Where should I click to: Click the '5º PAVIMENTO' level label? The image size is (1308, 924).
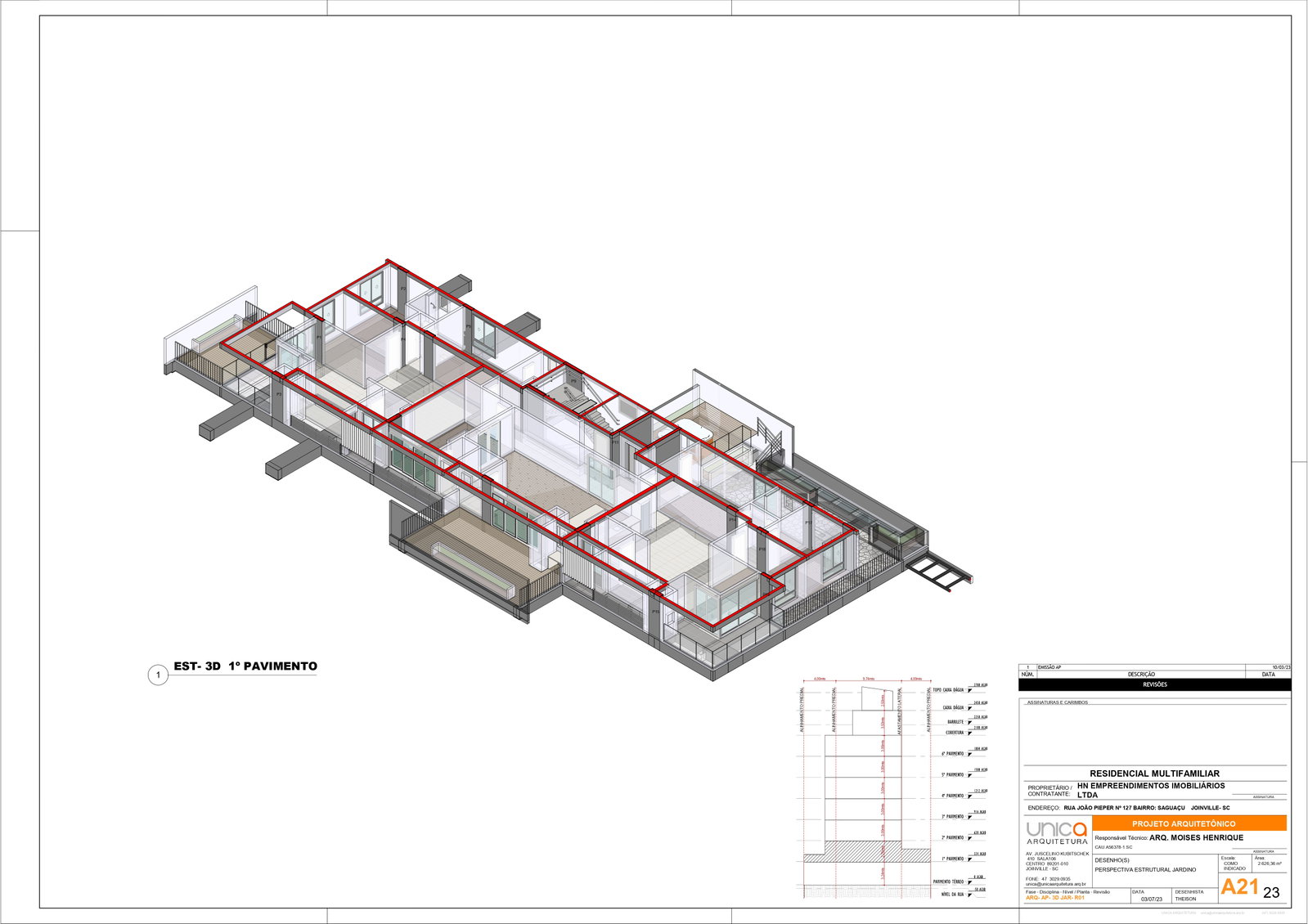(952, 775)
